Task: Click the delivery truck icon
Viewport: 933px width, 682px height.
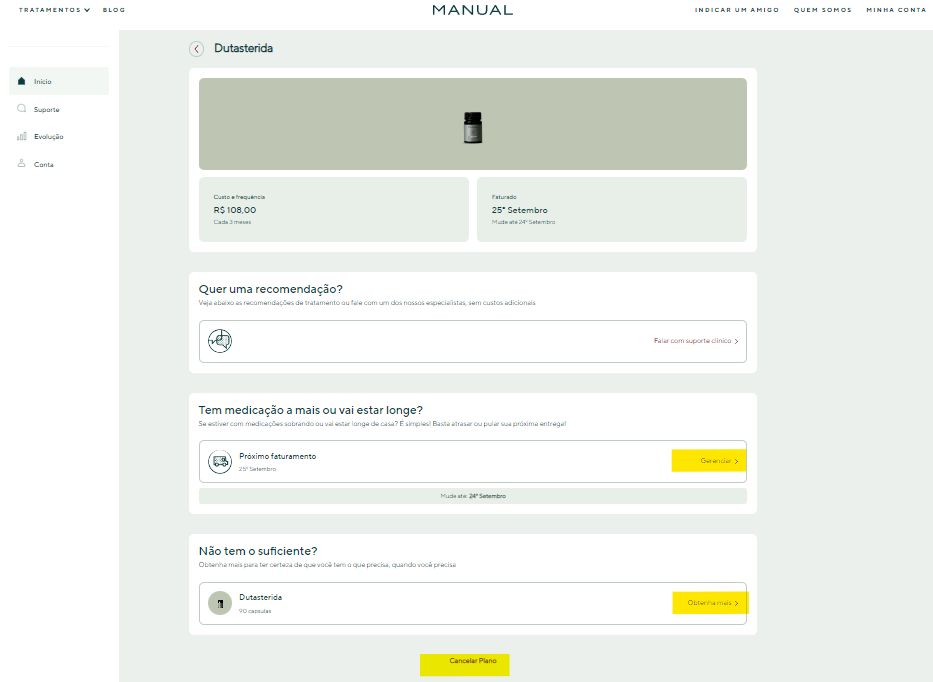Action: point(220,461)
